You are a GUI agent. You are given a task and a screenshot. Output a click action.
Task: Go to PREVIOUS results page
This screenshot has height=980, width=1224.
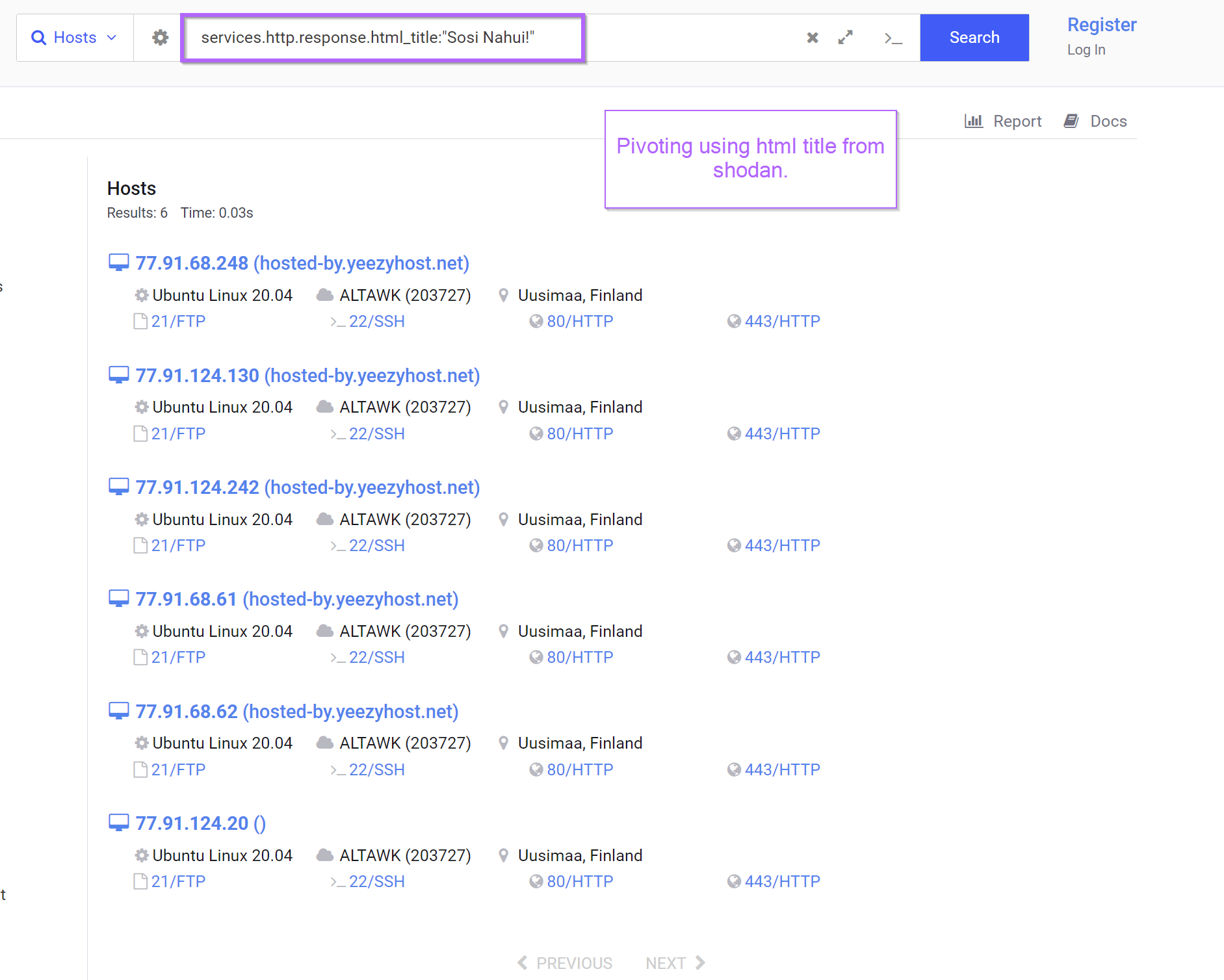tap(565, 963)
